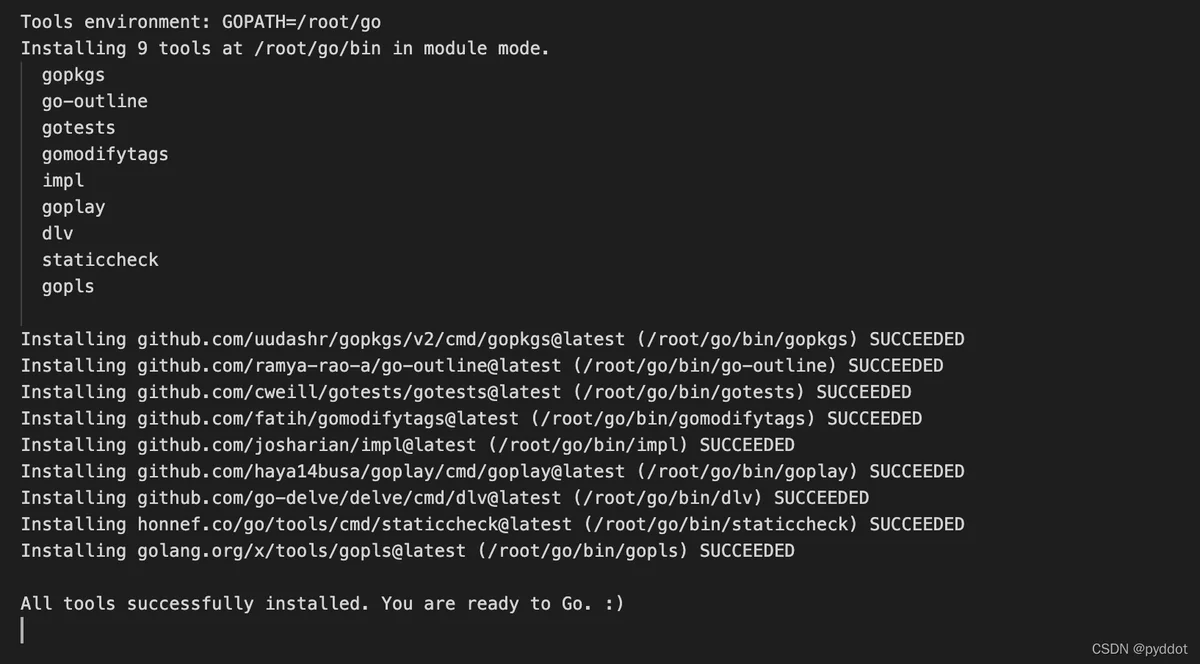Click the goplay GitHub install URL

pos(381,471)
